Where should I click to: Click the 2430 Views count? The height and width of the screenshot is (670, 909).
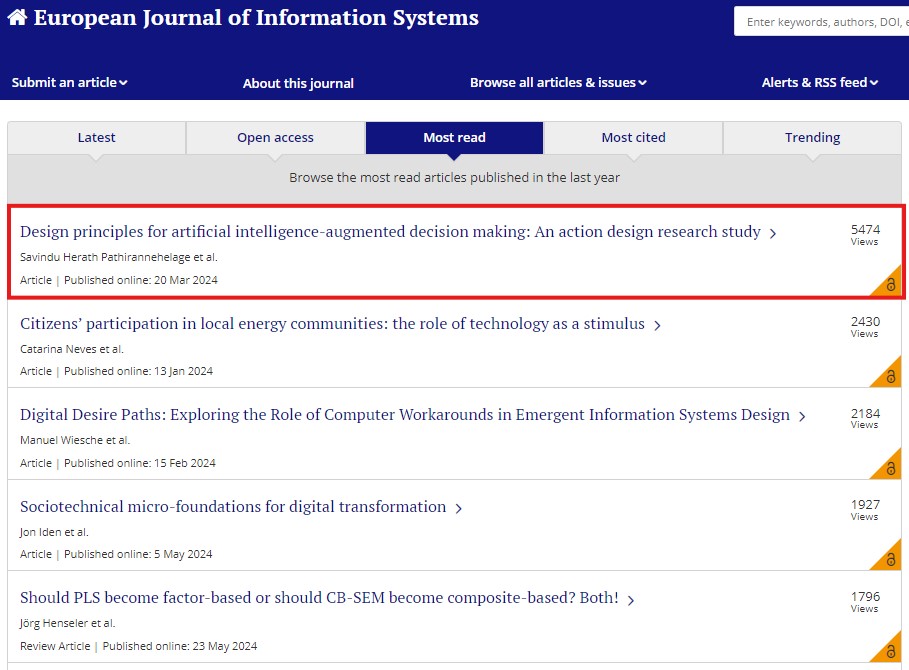point(865,327)
